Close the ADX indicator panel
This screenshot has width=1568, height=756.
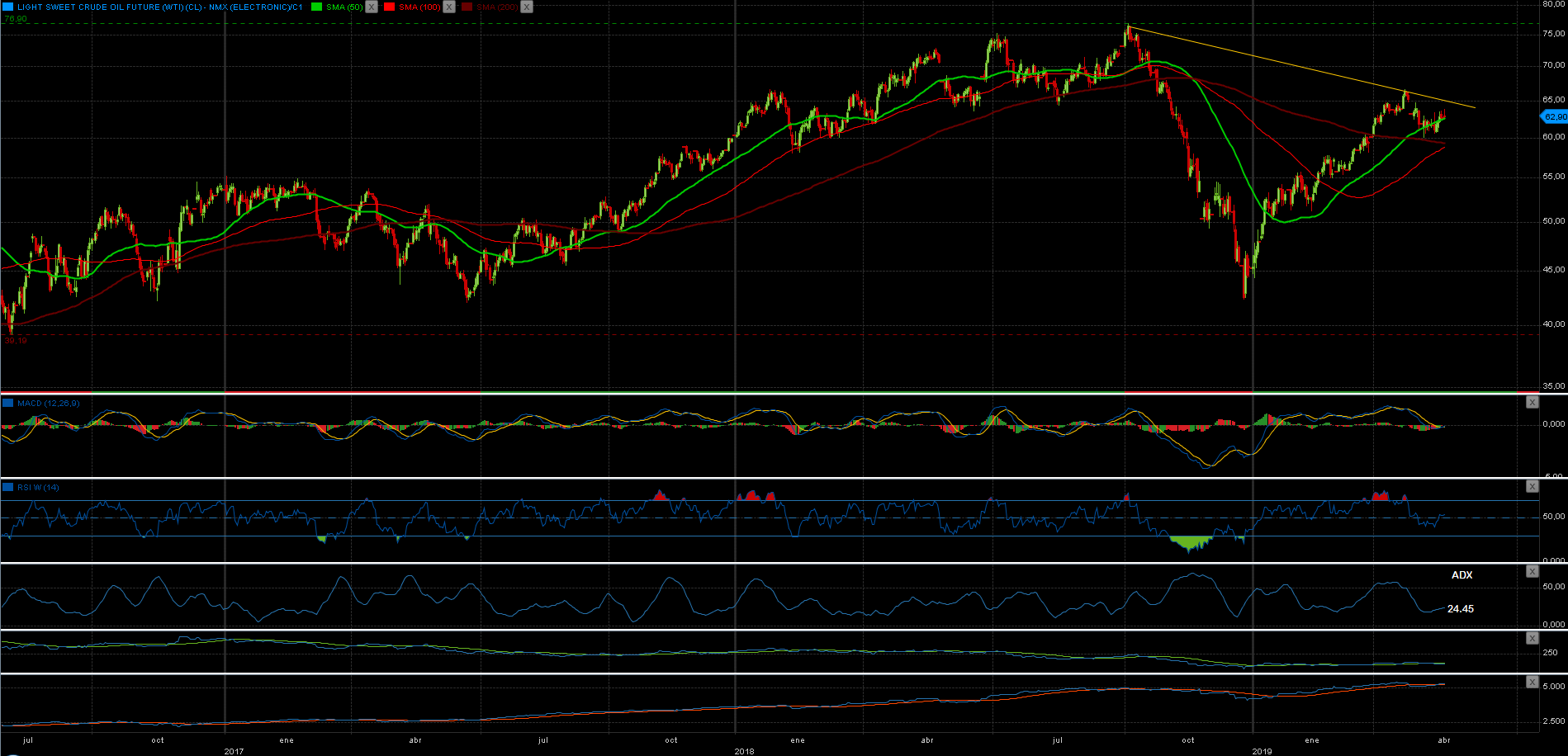pyautogui.click(x=1532, y=571)
